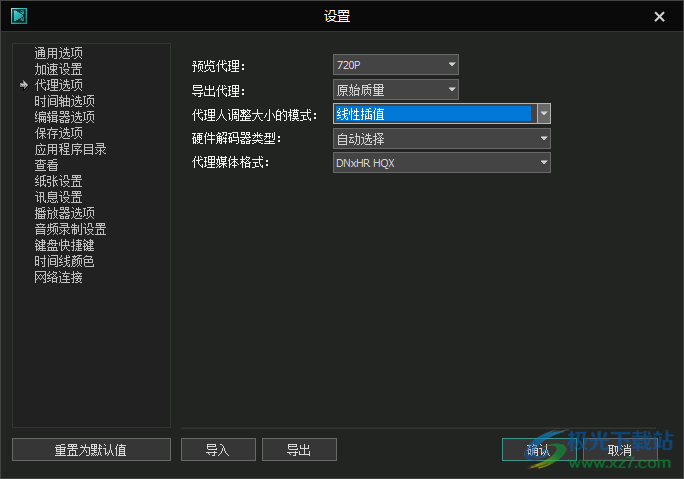Screen dimensions: 684x479
Task: Confirm settings with 确认 button
Action: [539, 450]
